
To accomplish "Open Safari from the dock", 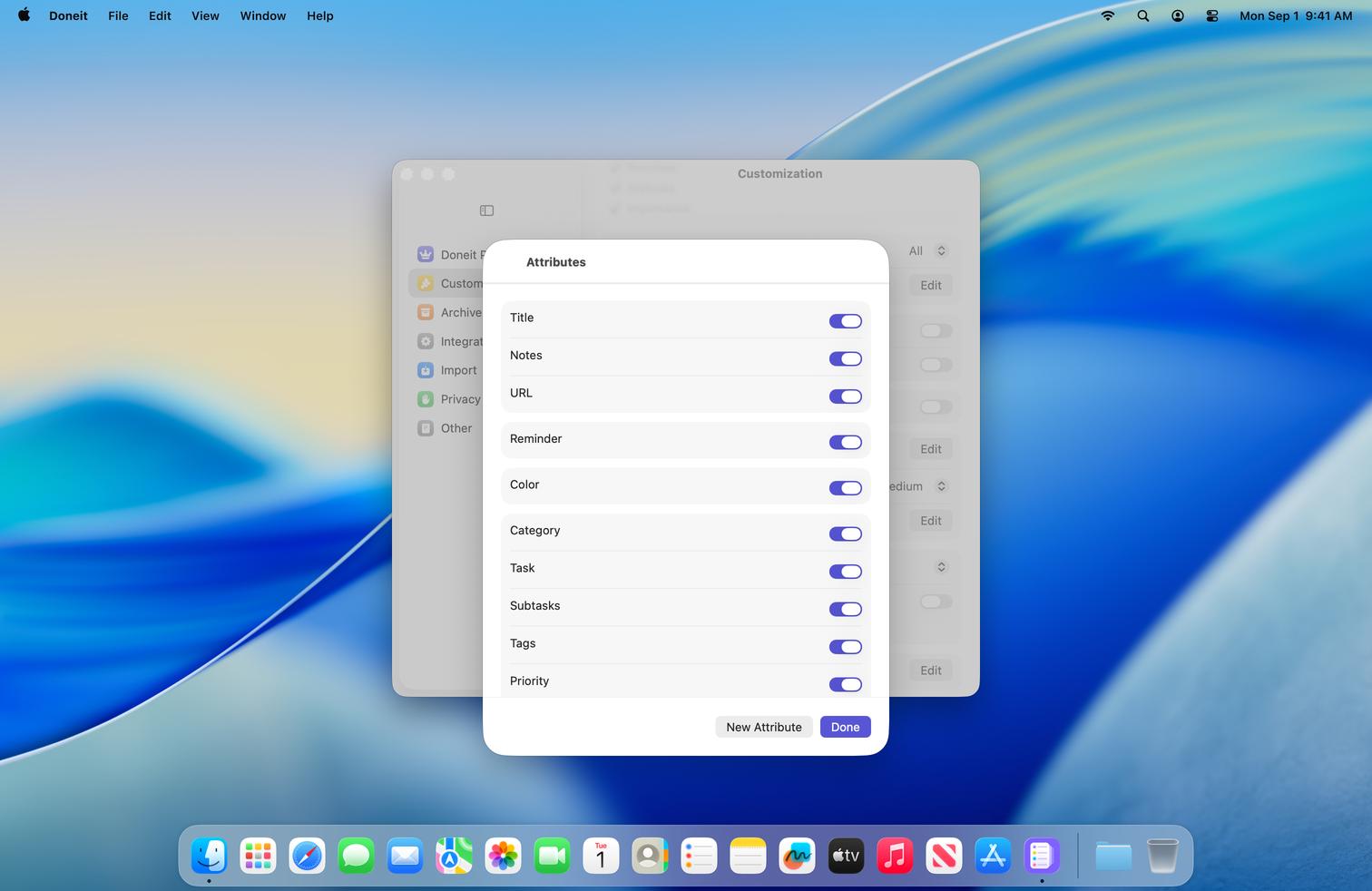I will pos(307,856).
